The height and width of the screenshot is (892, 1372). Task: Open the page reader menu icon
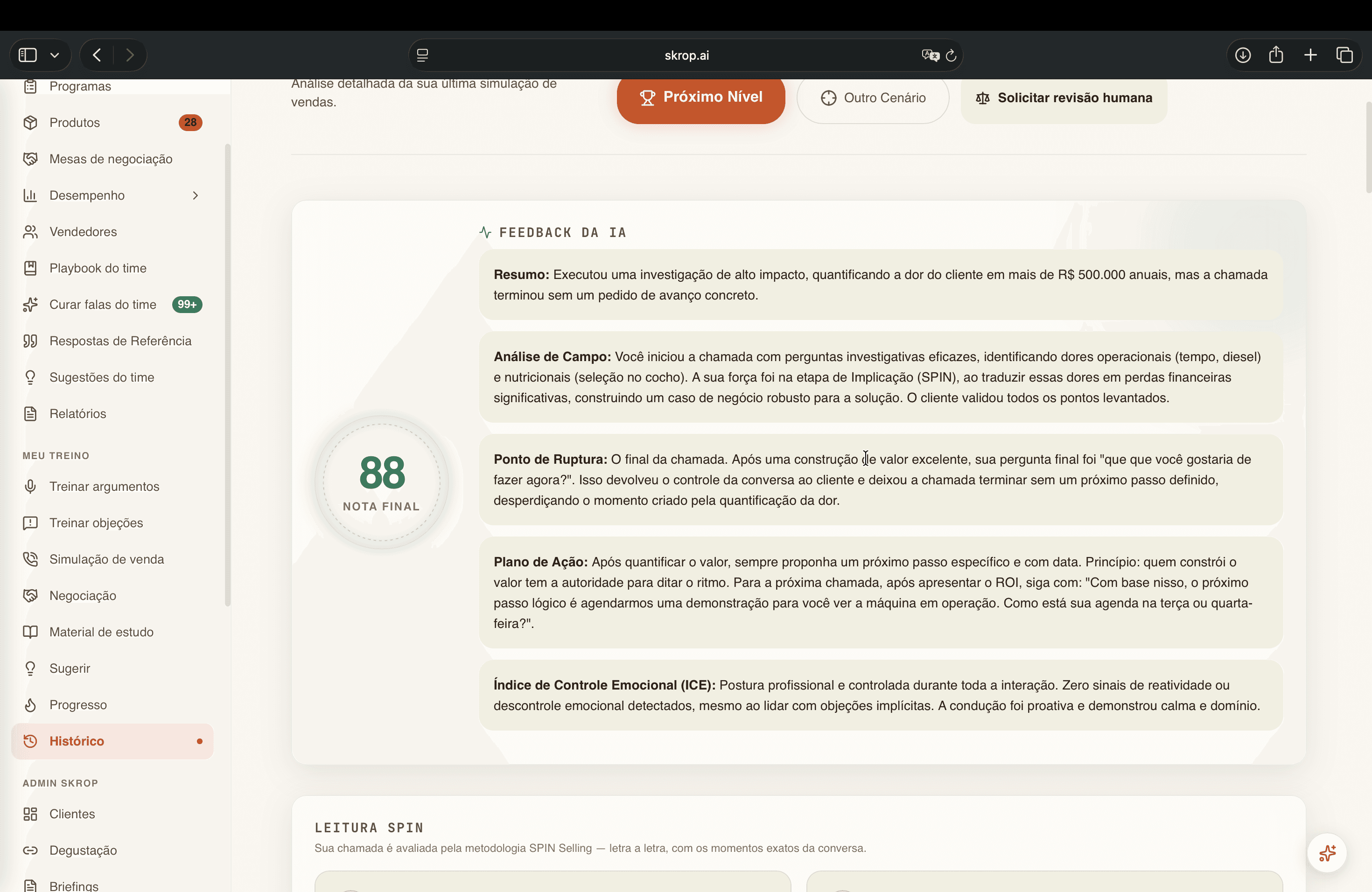point(422,56)
